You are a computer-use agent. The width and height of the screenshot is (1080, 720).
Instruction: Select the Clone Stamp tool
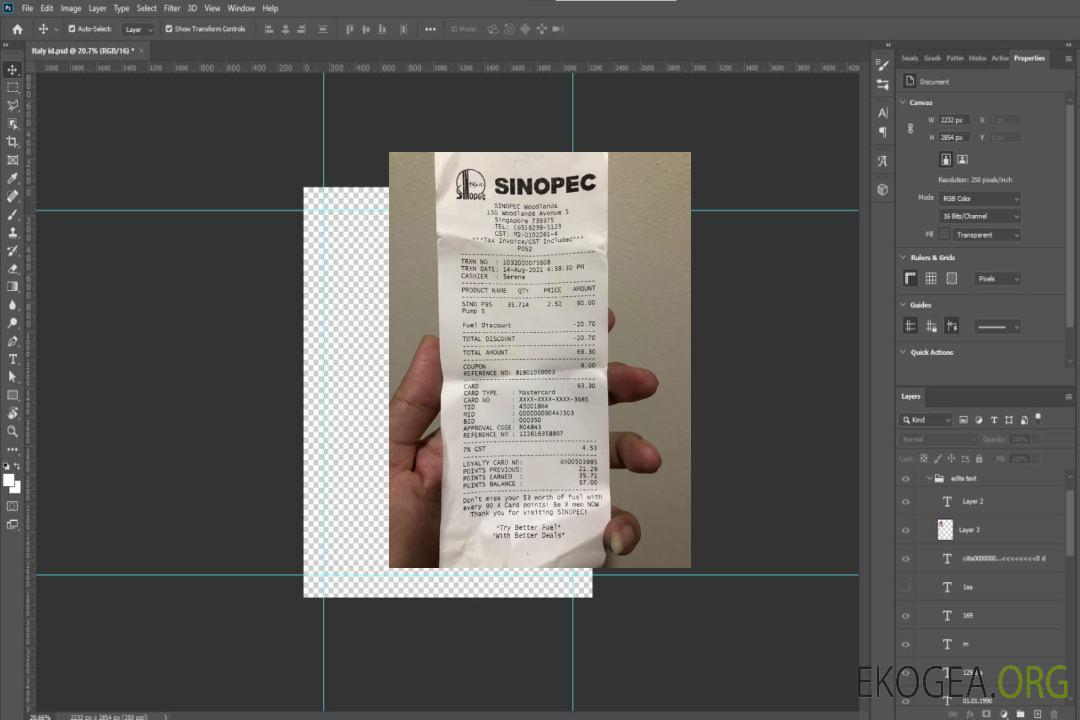(12, 233)
